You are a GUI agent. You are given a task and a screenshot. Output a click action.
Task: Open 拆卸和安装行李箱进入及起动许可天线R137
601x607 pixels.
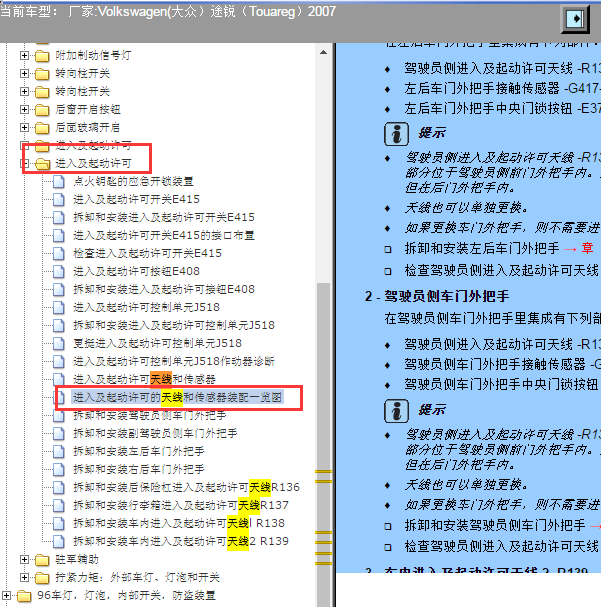(x=181, y=505)
